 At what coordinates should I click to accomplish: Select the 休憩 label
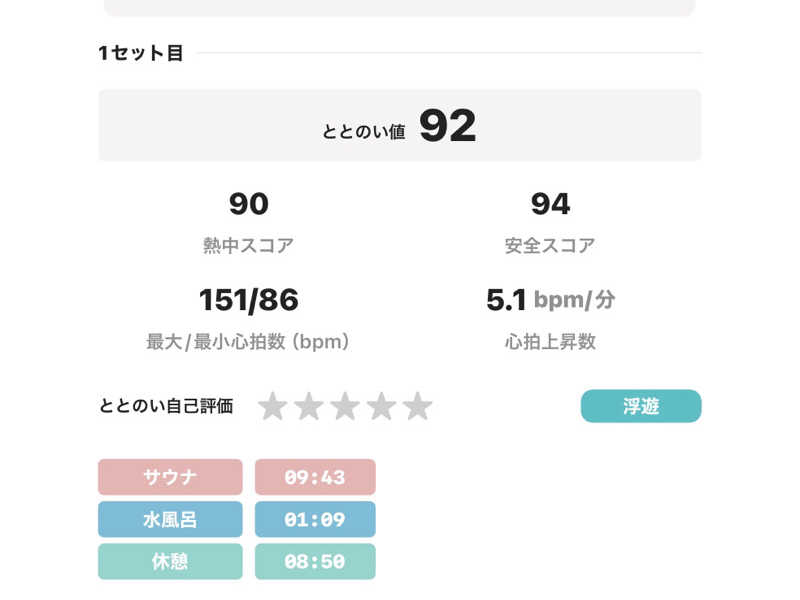pyautogui.click(x=170, y=562)
